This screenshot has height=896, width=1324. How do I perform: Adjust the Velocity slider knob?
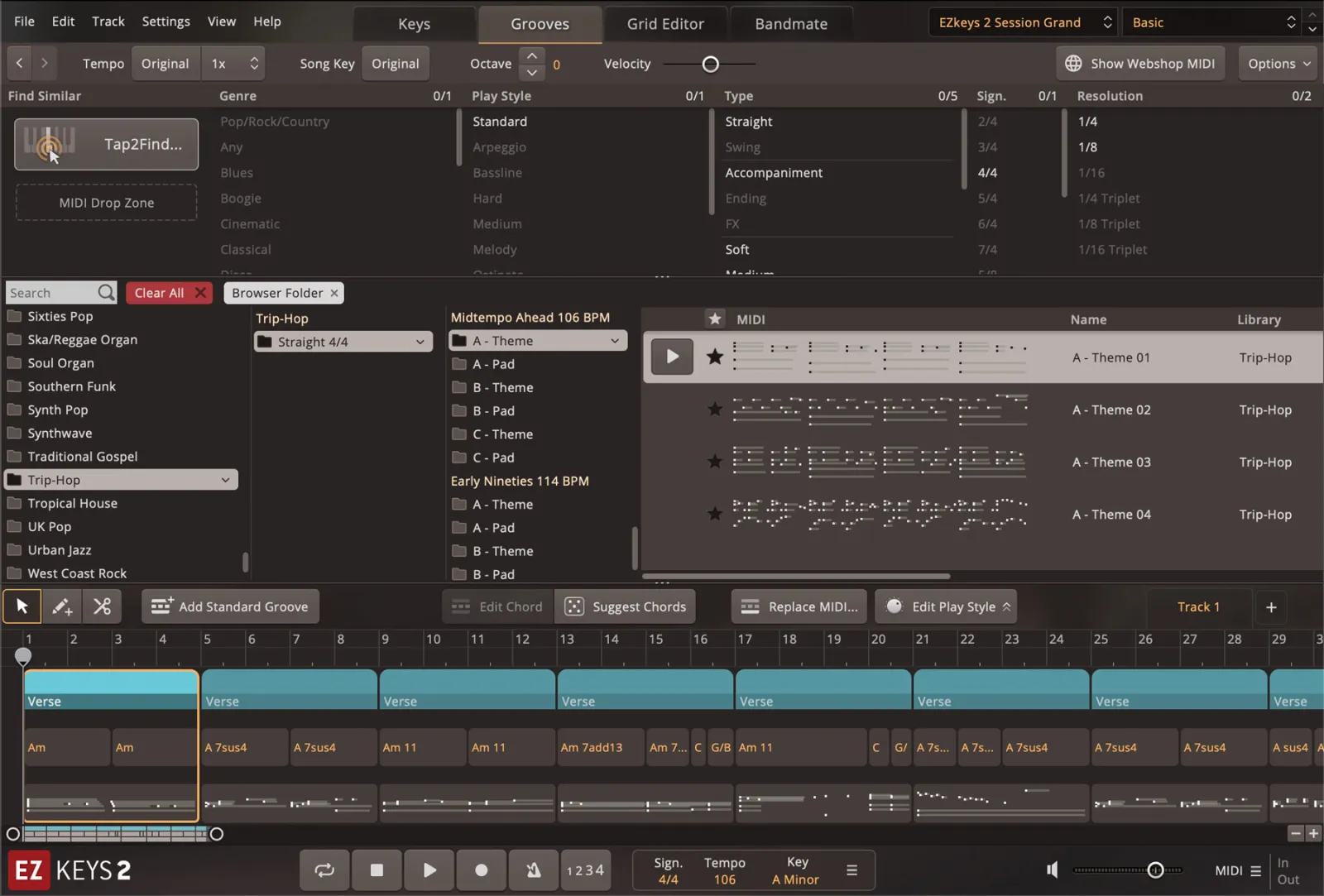[710, 64]
